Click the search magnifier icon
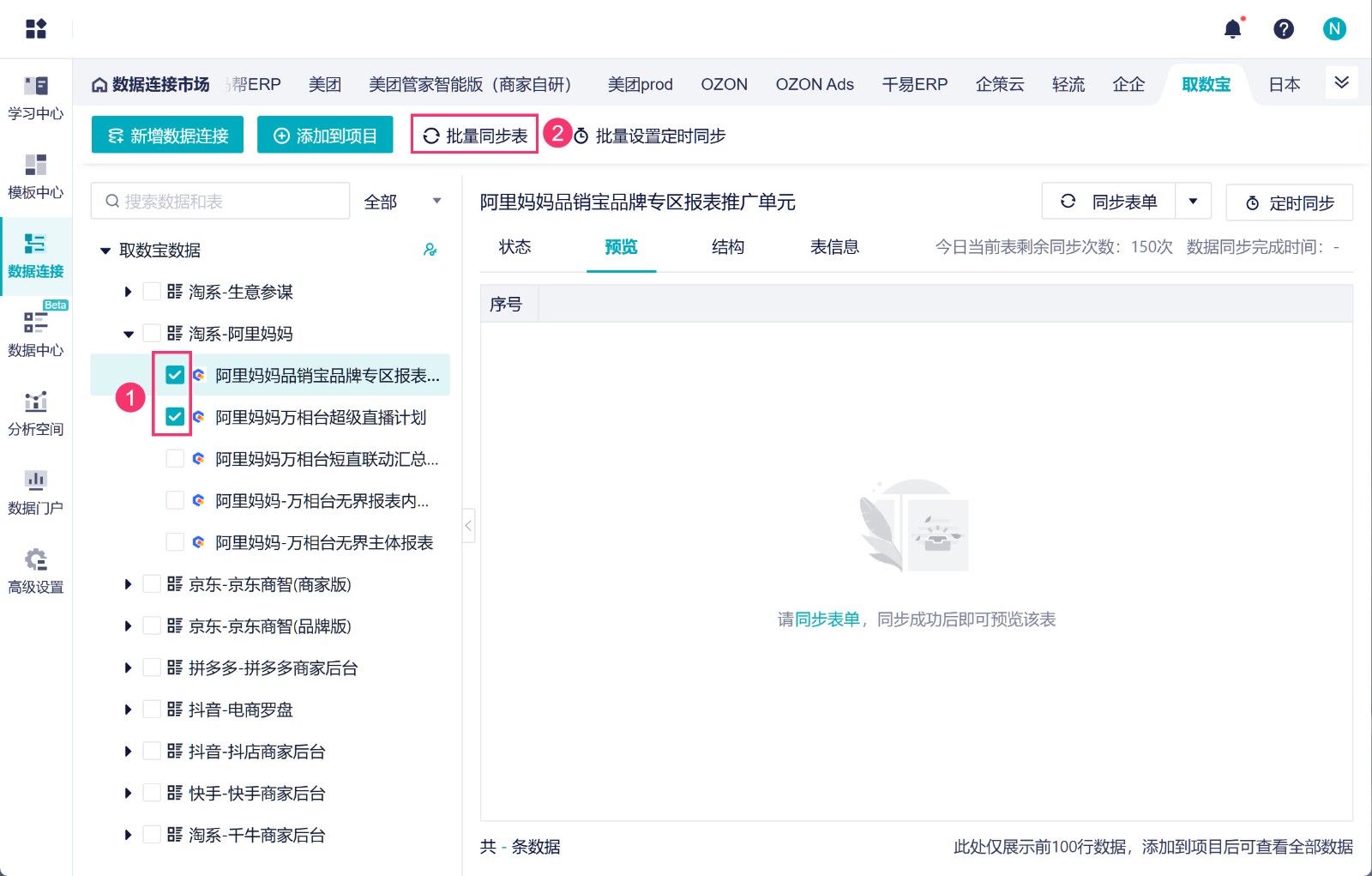The image size is (1372, 876). (112, 202)
